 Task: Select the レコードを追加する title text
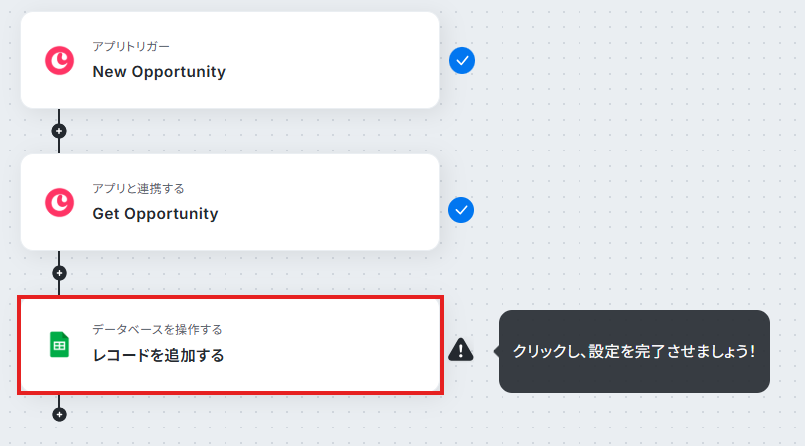158,355
